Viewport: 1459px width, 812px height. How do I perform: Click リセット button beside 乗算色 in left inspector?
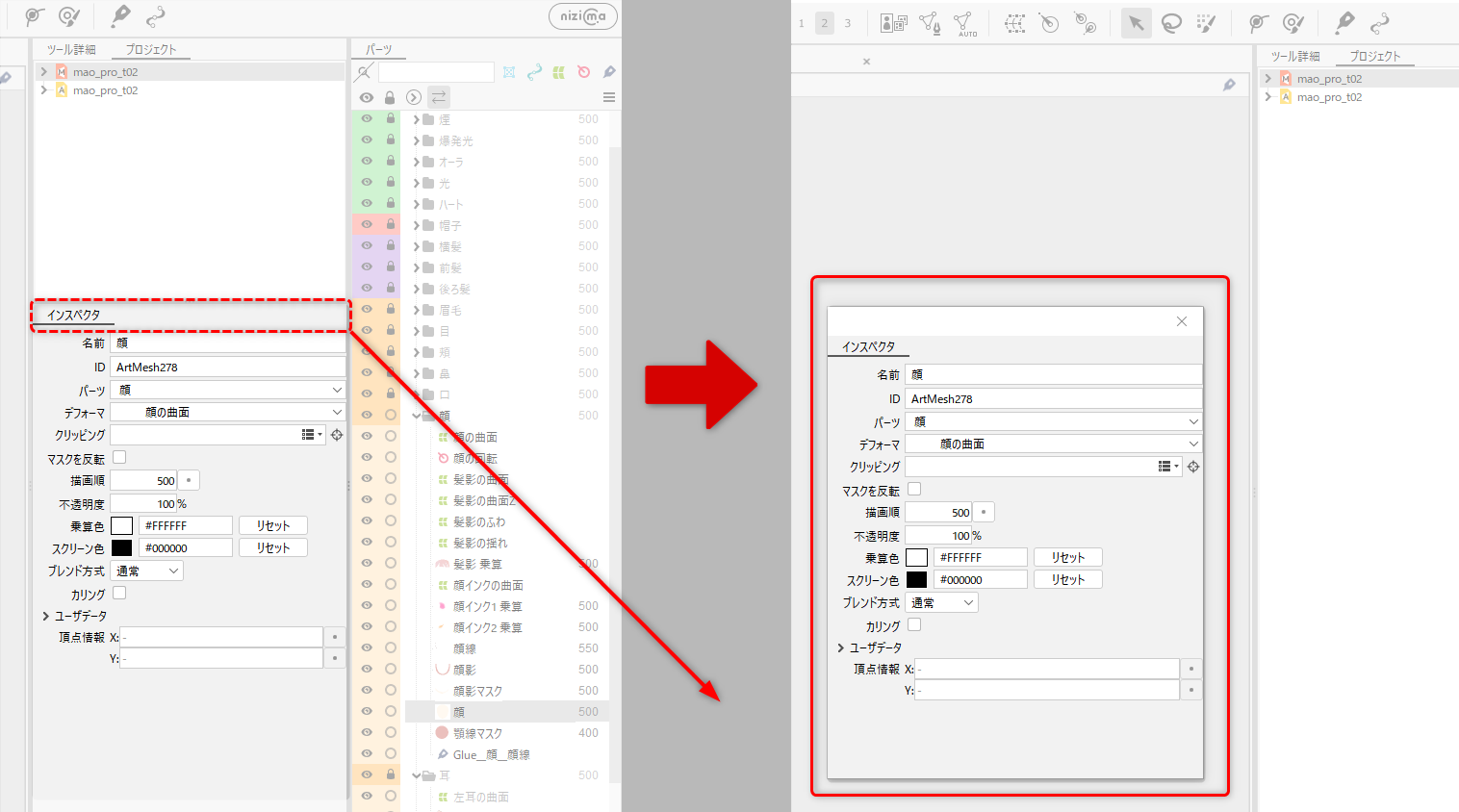273,525
